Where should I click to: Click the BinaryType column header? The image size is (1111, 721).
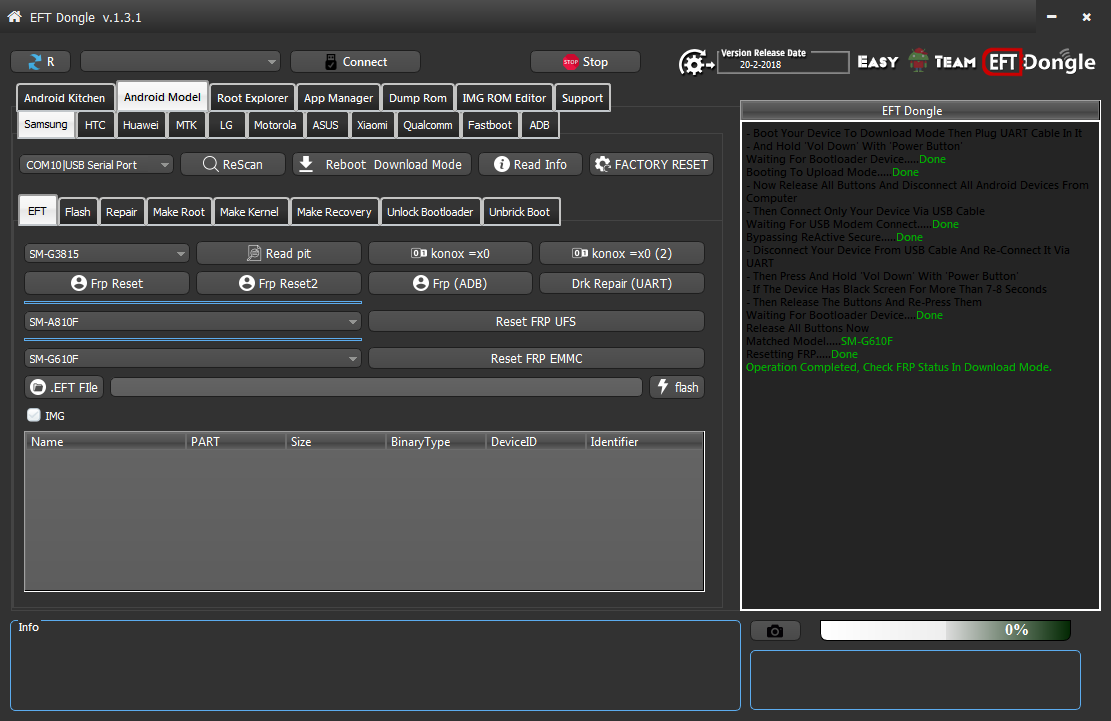(x=435, y=441)
